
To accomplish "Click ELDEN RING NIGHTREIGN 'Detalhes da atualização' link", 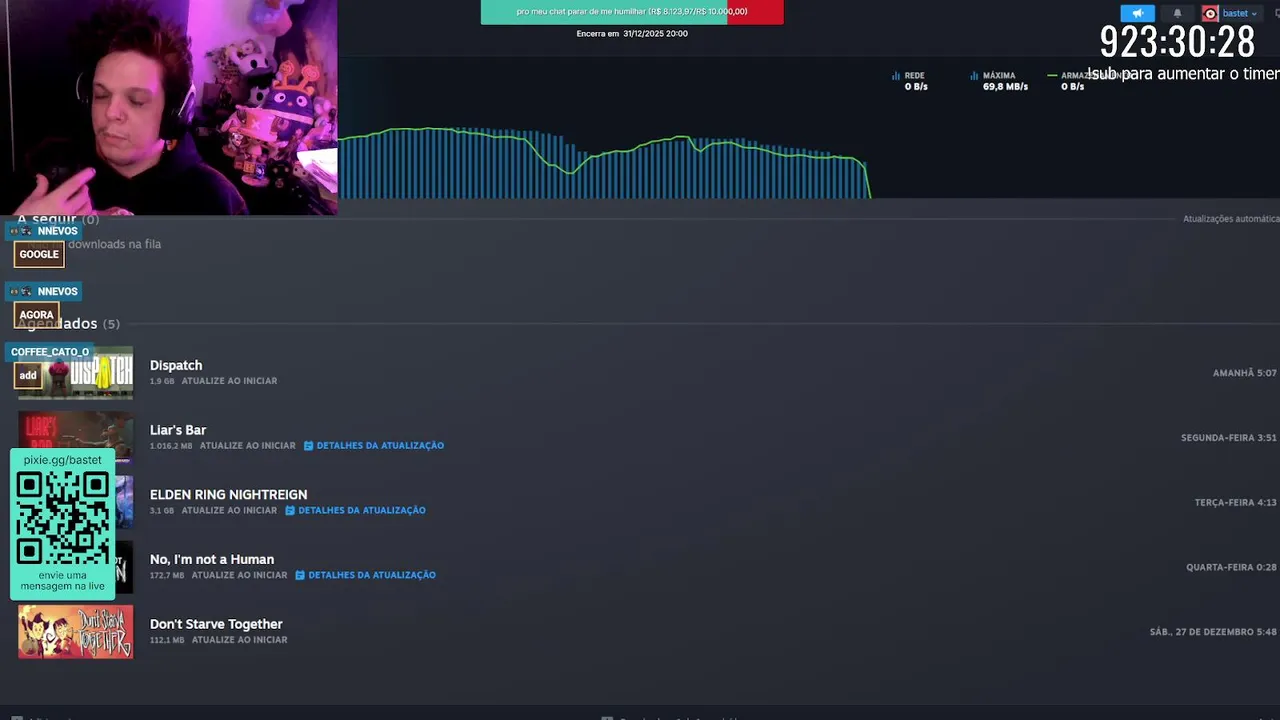I will coord(362,510).
